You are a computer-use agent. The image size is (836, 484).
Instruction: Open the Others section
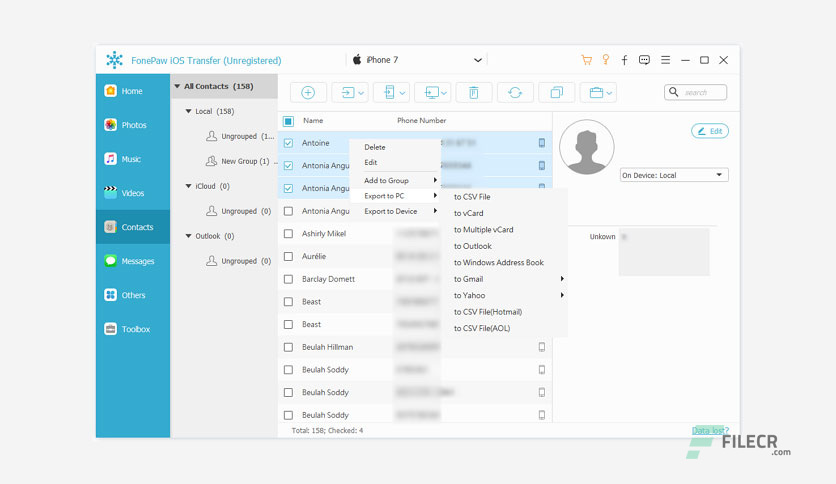pyautogui.click(x=133, y=295)
